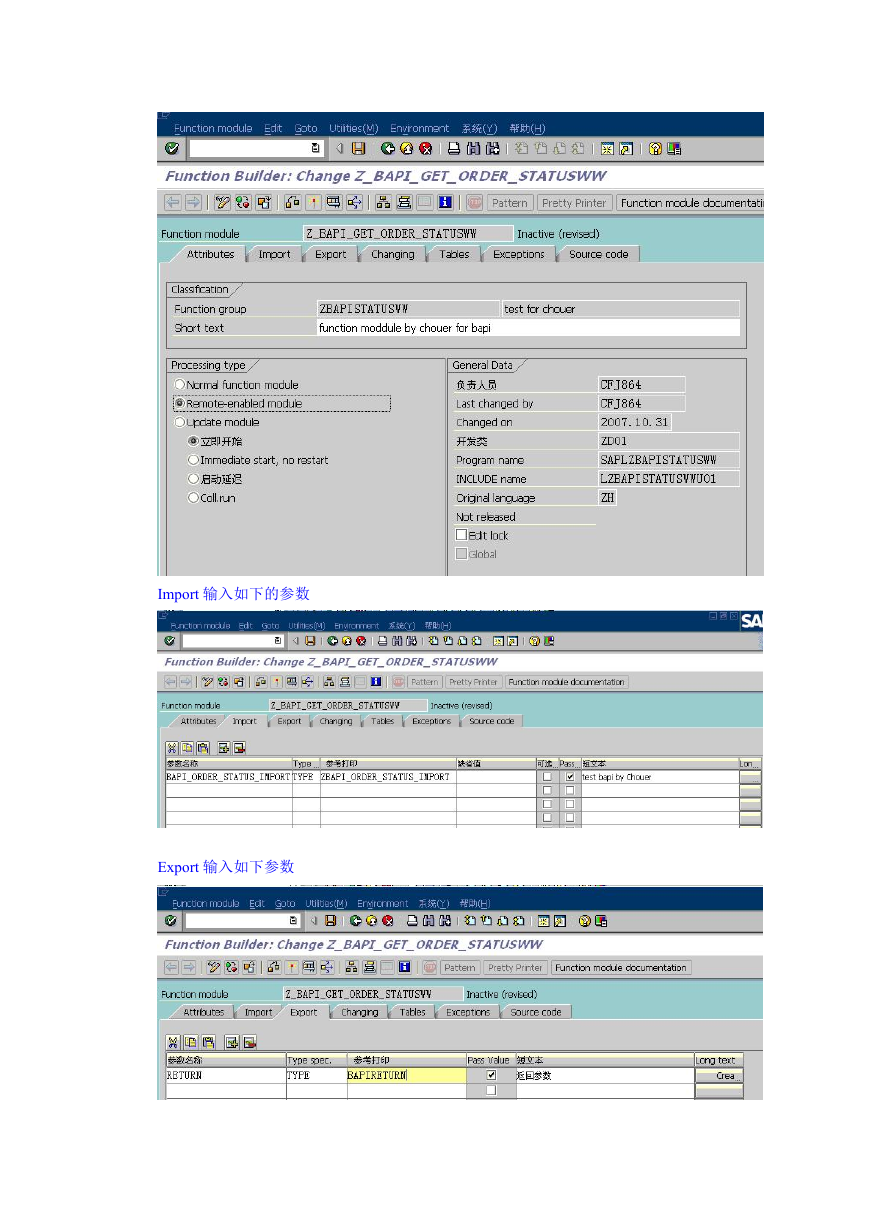Image resolution: width=869 pixels, height=1228 pixels.
Task: Open the Function module menu in the top Attributes screenshot
Action: tap(213, 128)
